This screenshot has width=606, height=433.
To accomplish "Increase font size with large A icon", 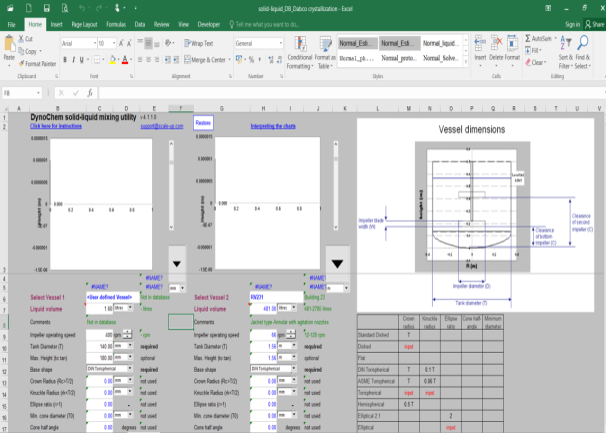I will coord(121,43).
